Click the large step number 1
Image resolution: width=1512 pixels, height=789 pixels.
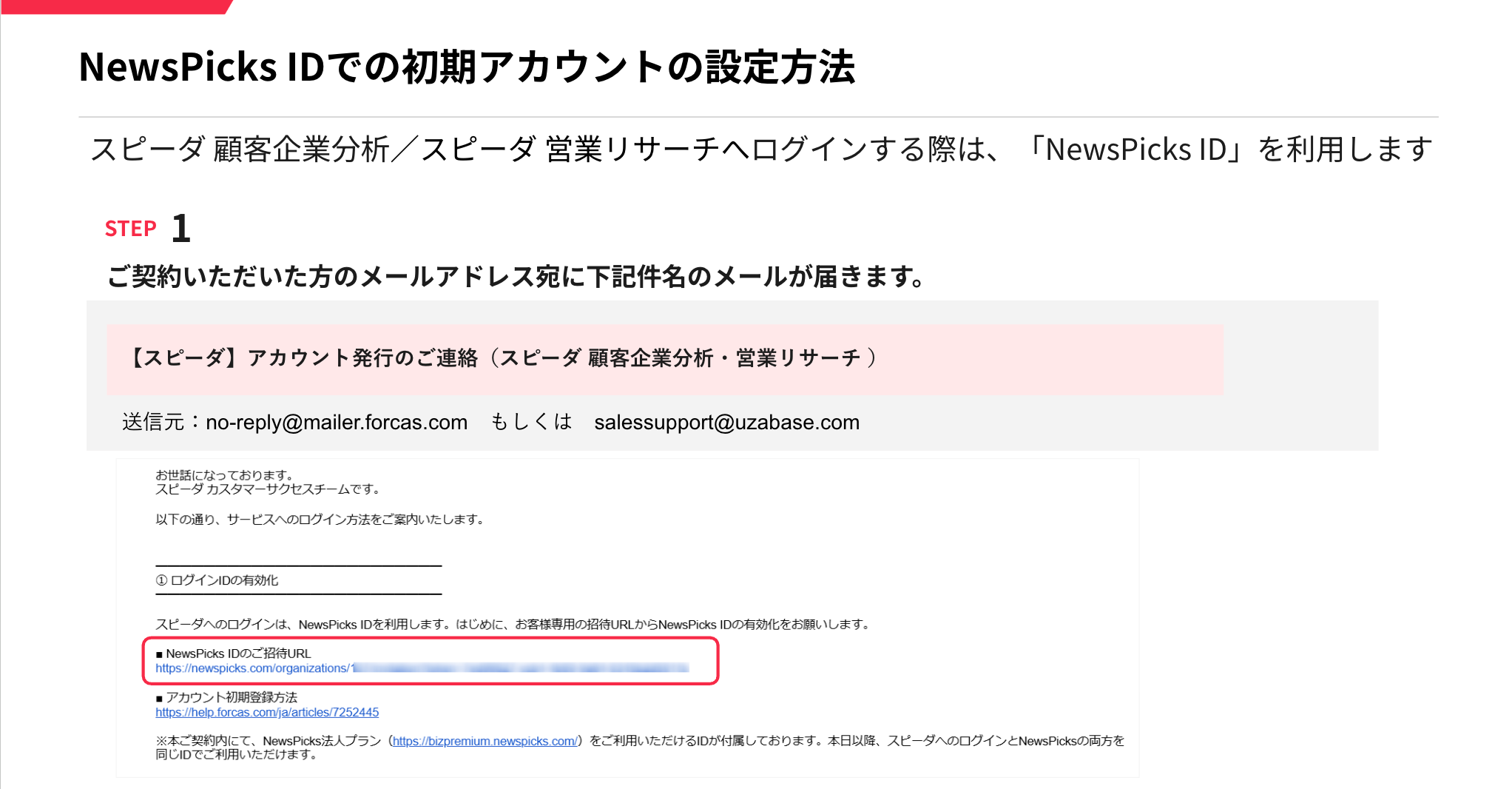pos(181,228)
